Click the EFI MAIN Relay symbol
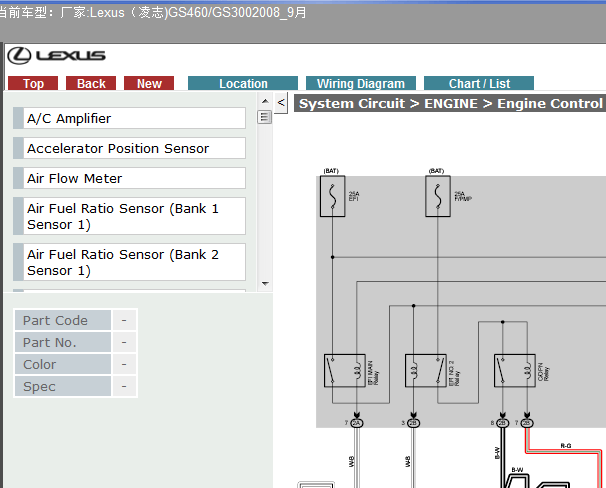The image size is (606, 488). point(345,371)
